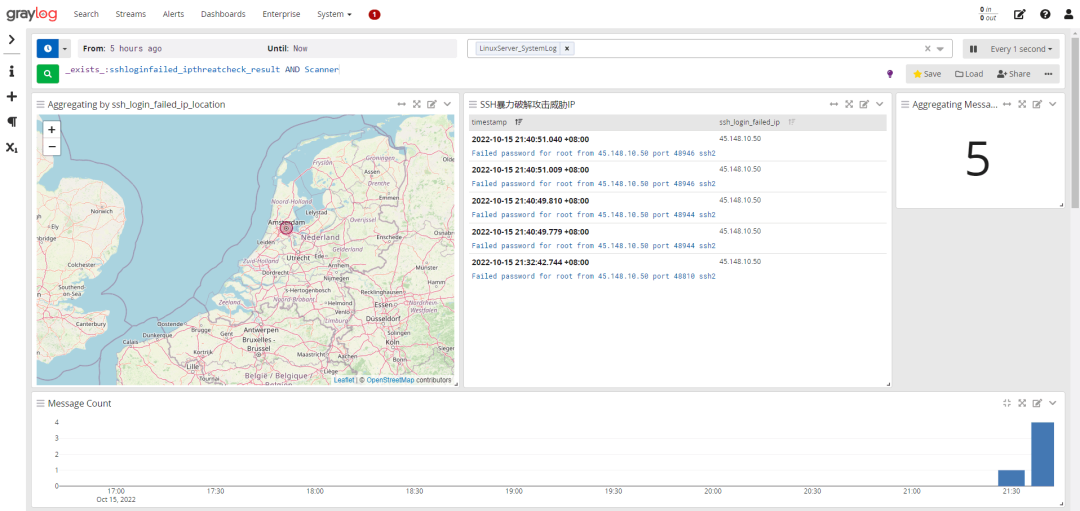This screenshot has width=1080, height=511.
Task: Go to the Dashboards page
Action: 223,14
